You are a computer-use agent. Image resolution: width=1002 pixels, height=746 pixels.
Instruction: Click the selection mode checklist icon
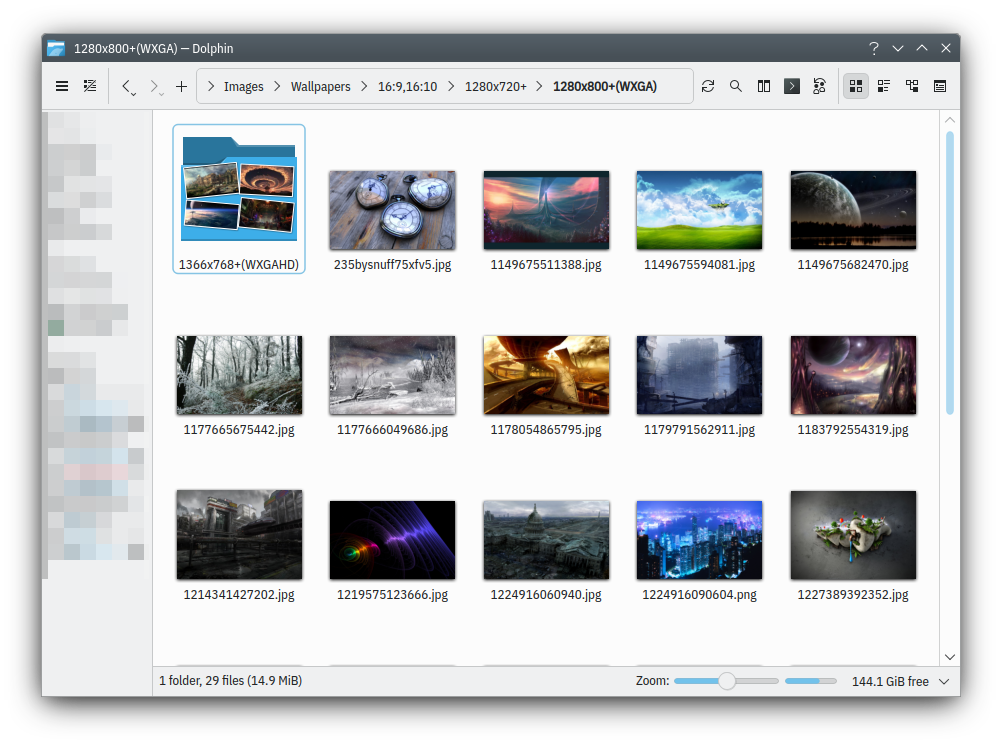90,86
